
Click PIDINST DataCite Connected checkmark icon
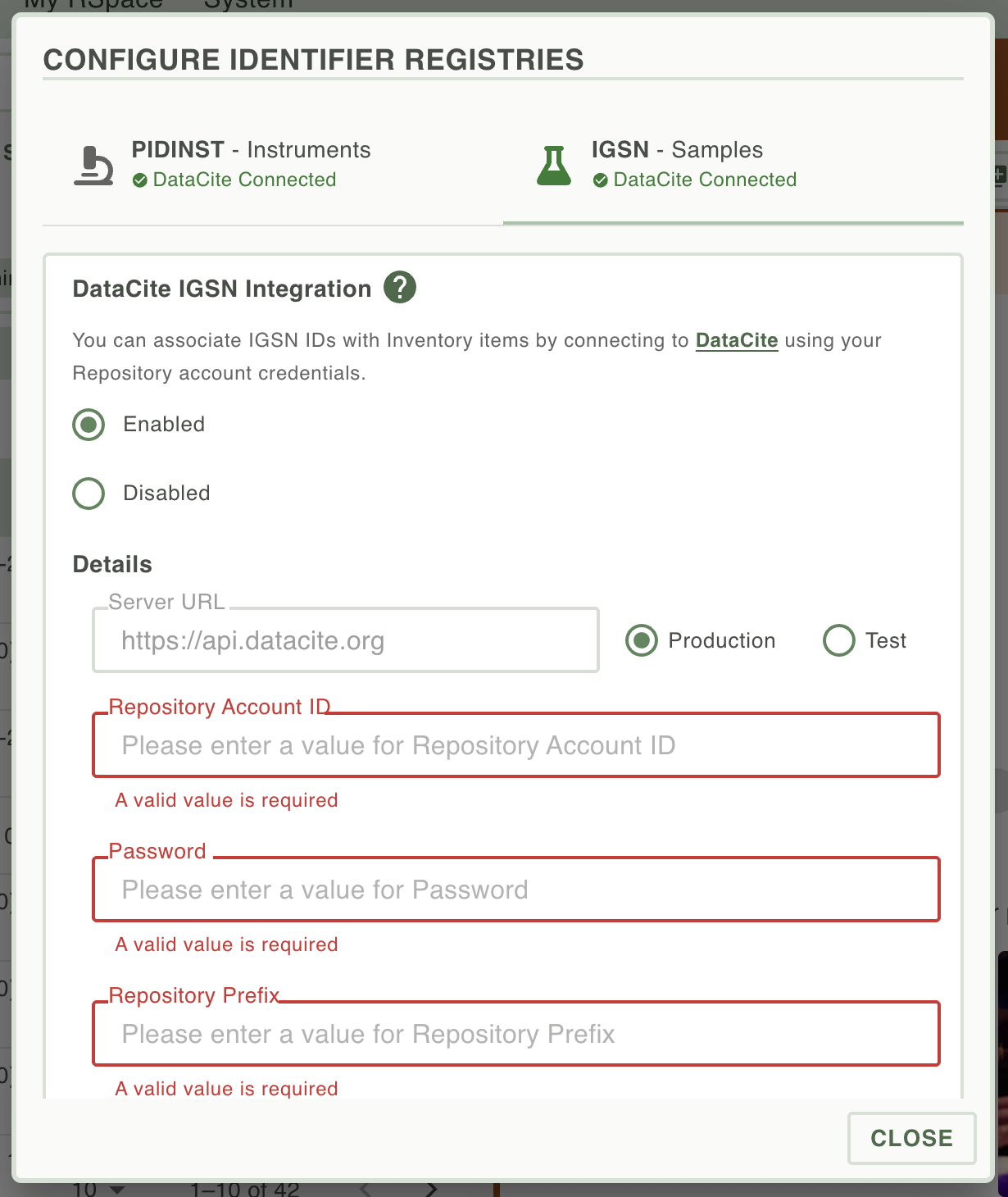140,180
